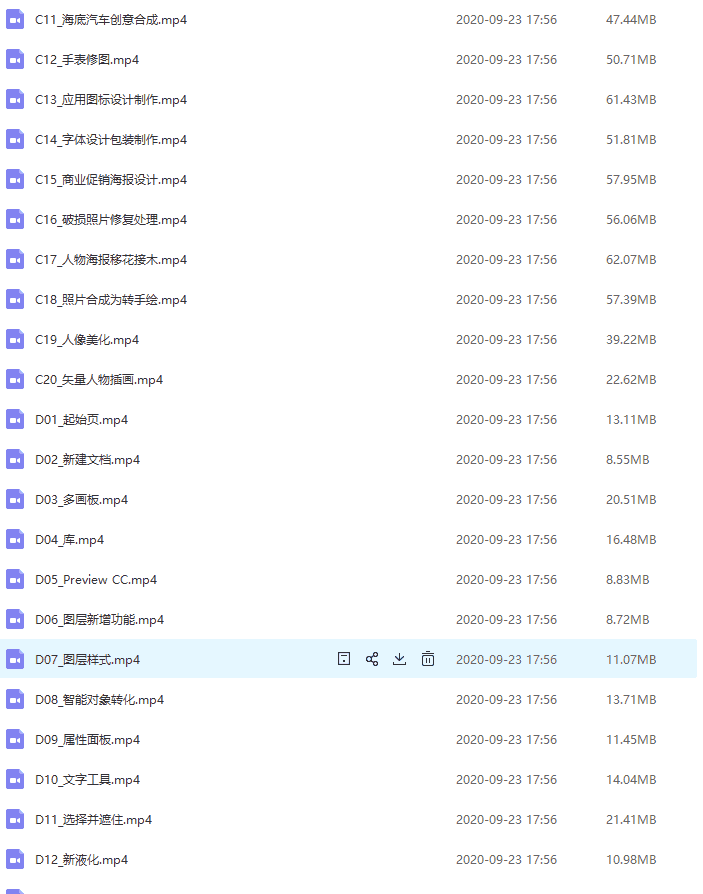
Task: Click the video icon beside C11_海底汽车创意合成.mp4
Action: coord(15,20)
